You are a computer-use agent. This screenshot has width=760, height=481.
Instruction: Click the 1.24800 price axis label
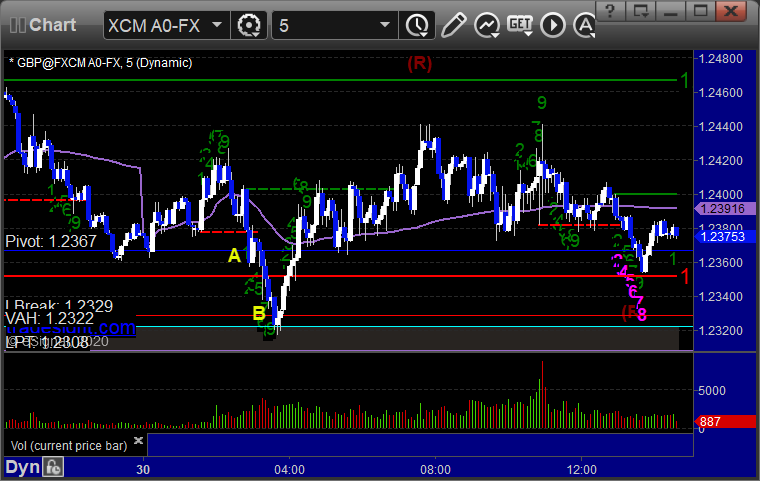[720, 59]
